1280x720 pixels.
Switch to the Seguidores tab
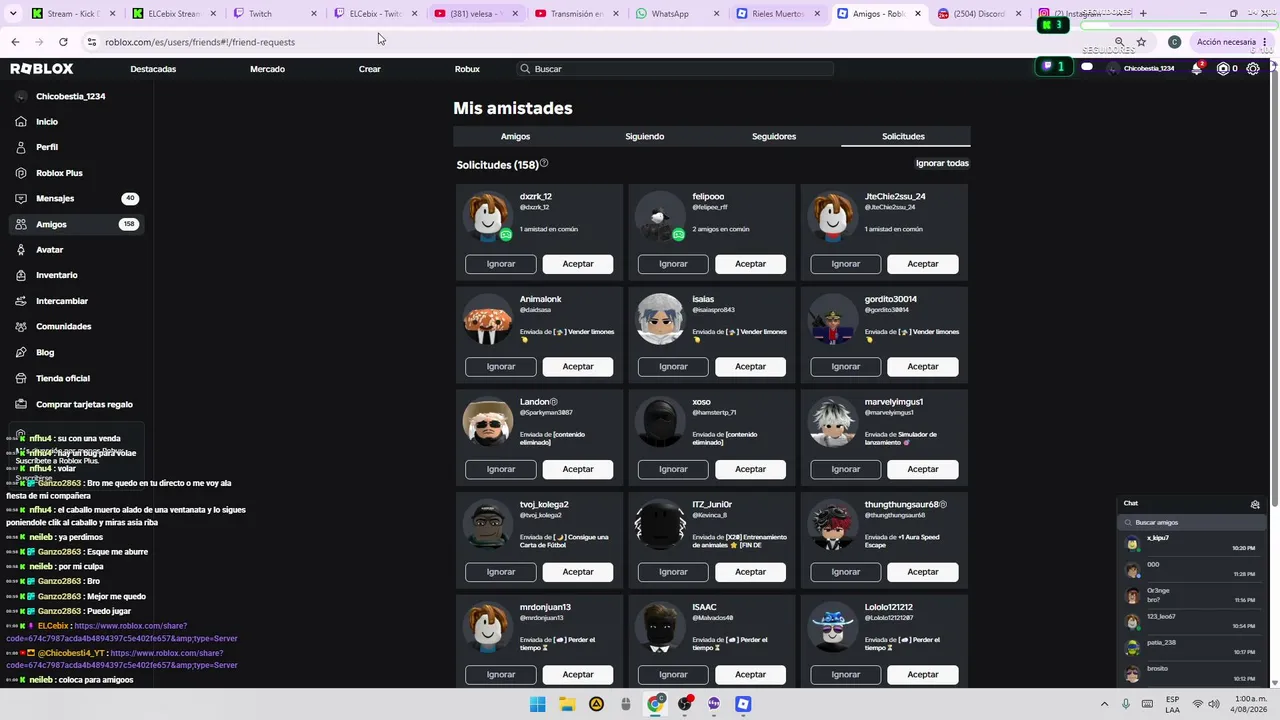click(x=774, y=137)
